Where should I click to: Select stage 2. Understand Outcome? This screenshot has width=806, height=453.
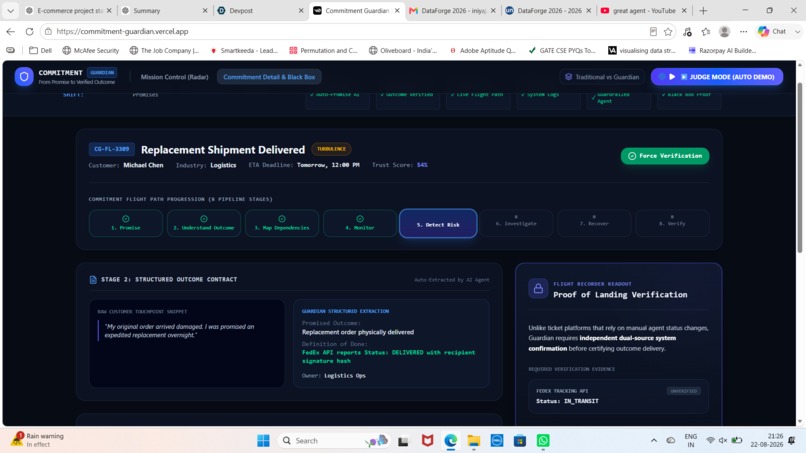tap(204, 223)
